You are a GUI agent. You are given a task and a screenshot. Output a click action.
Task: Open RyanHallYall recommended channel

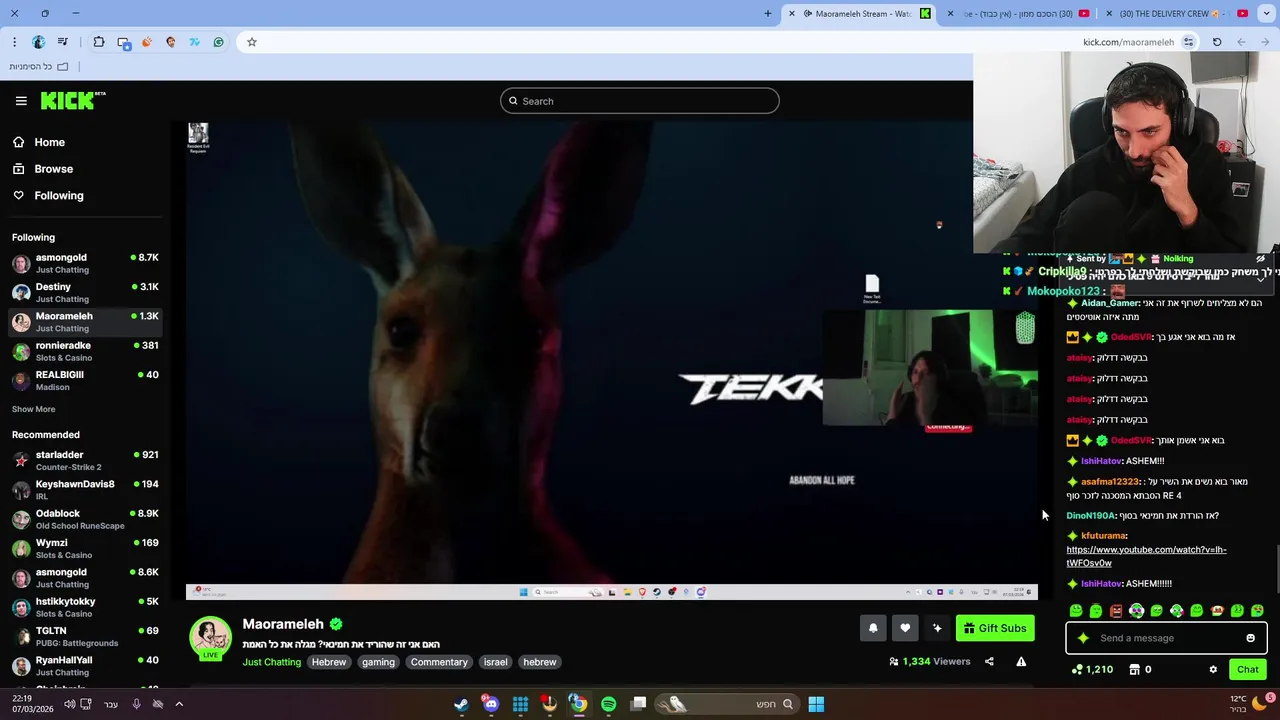click(x=85, y=665)
